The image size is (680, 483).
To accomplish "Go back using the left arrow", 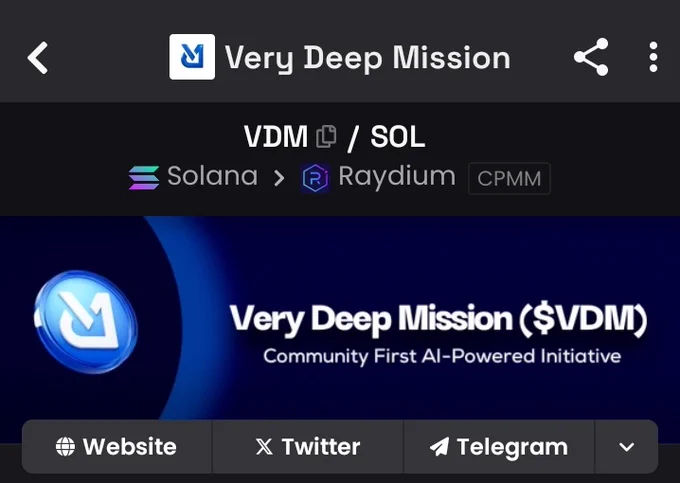I will point(38,58).
